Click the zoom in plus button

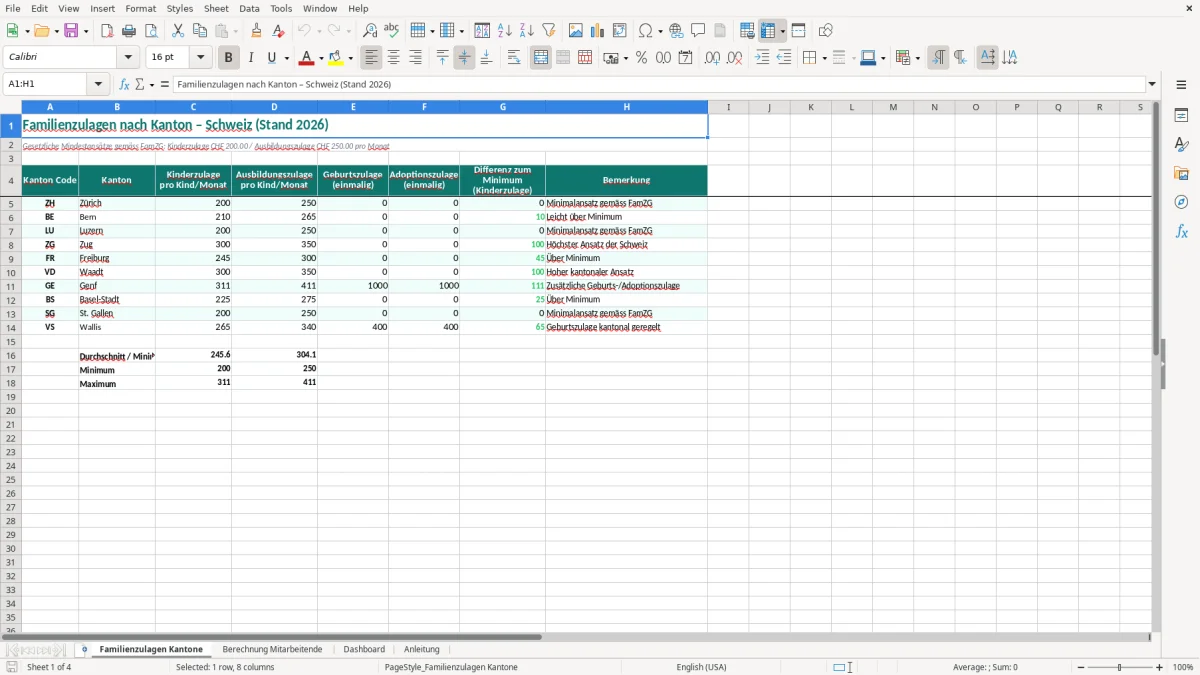click(1160, 667)
